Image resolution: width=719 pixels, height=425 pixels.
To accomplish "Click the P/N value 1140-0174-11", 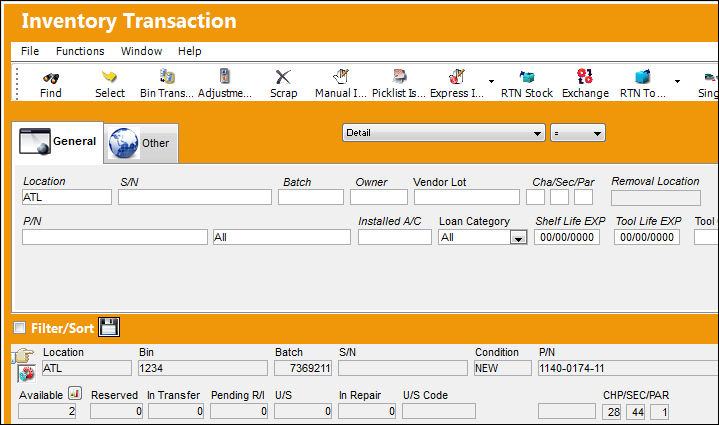I will click(628, 368).
